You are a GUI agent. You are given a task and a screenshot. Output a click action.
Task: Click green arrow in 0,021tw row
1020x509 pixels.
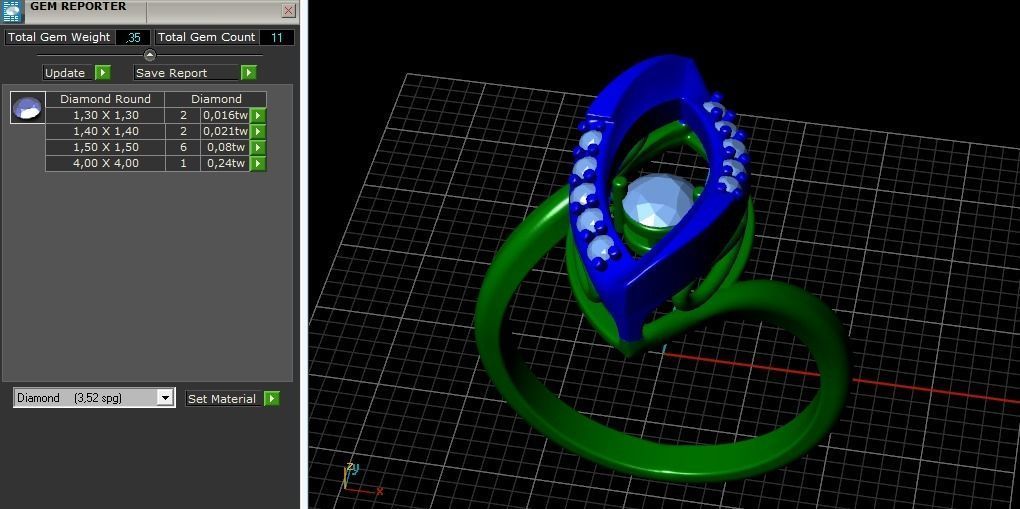pyautogui.click(x=258, y=131)
